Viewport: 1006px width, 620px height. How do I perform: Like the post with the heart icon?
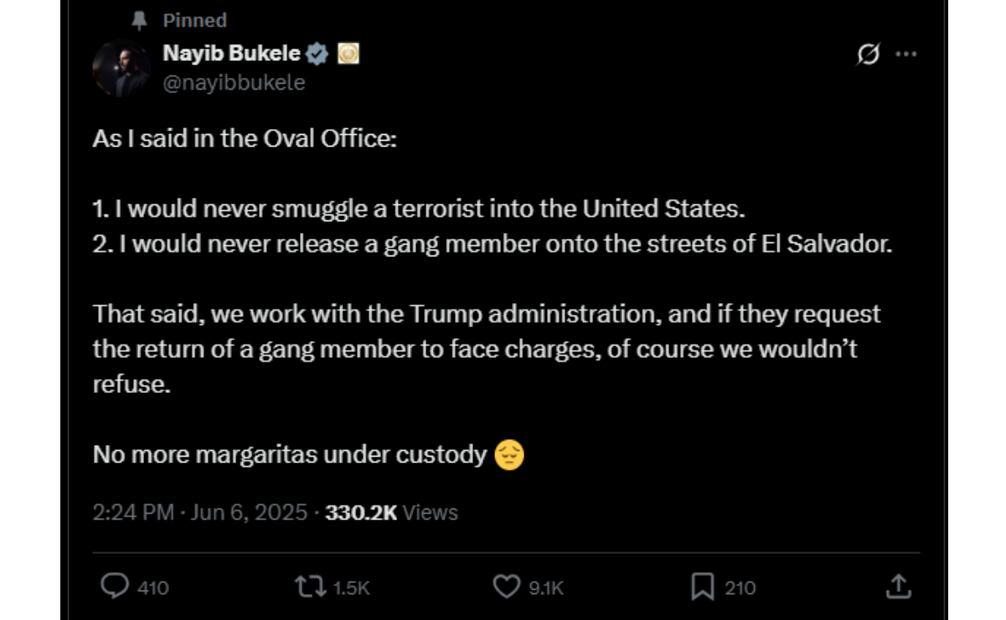point(507,586)
